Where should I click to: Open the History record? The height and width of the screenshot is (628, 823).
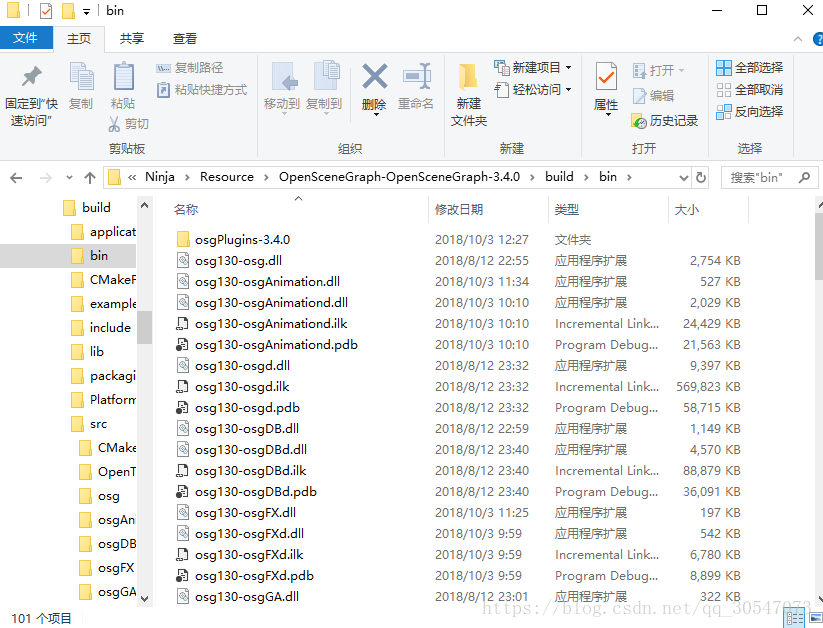665,121
